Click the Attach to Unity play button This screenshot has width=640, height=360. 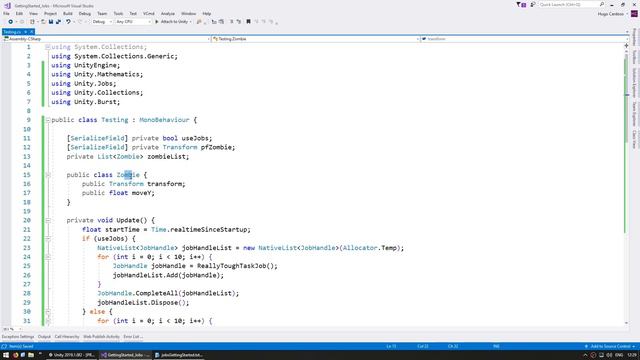[157, 22]
